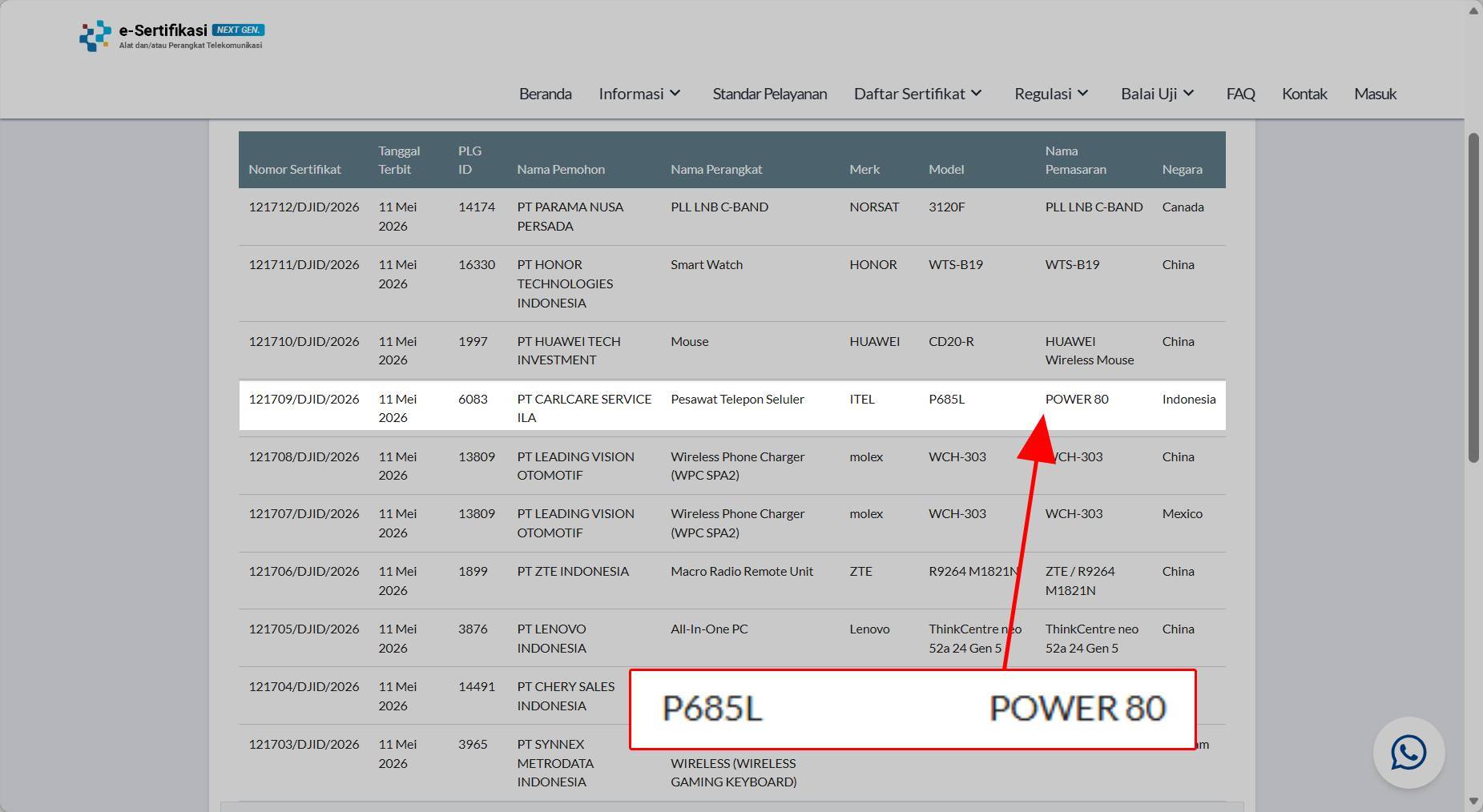Select certificate 121711/DJID/2026

[x=304, y=264]
